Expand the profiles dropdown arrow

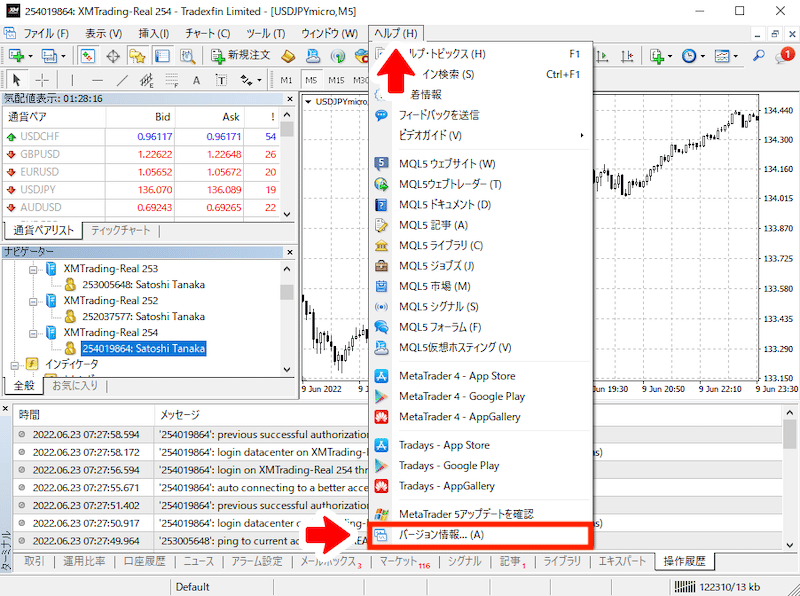click(63, 56)
